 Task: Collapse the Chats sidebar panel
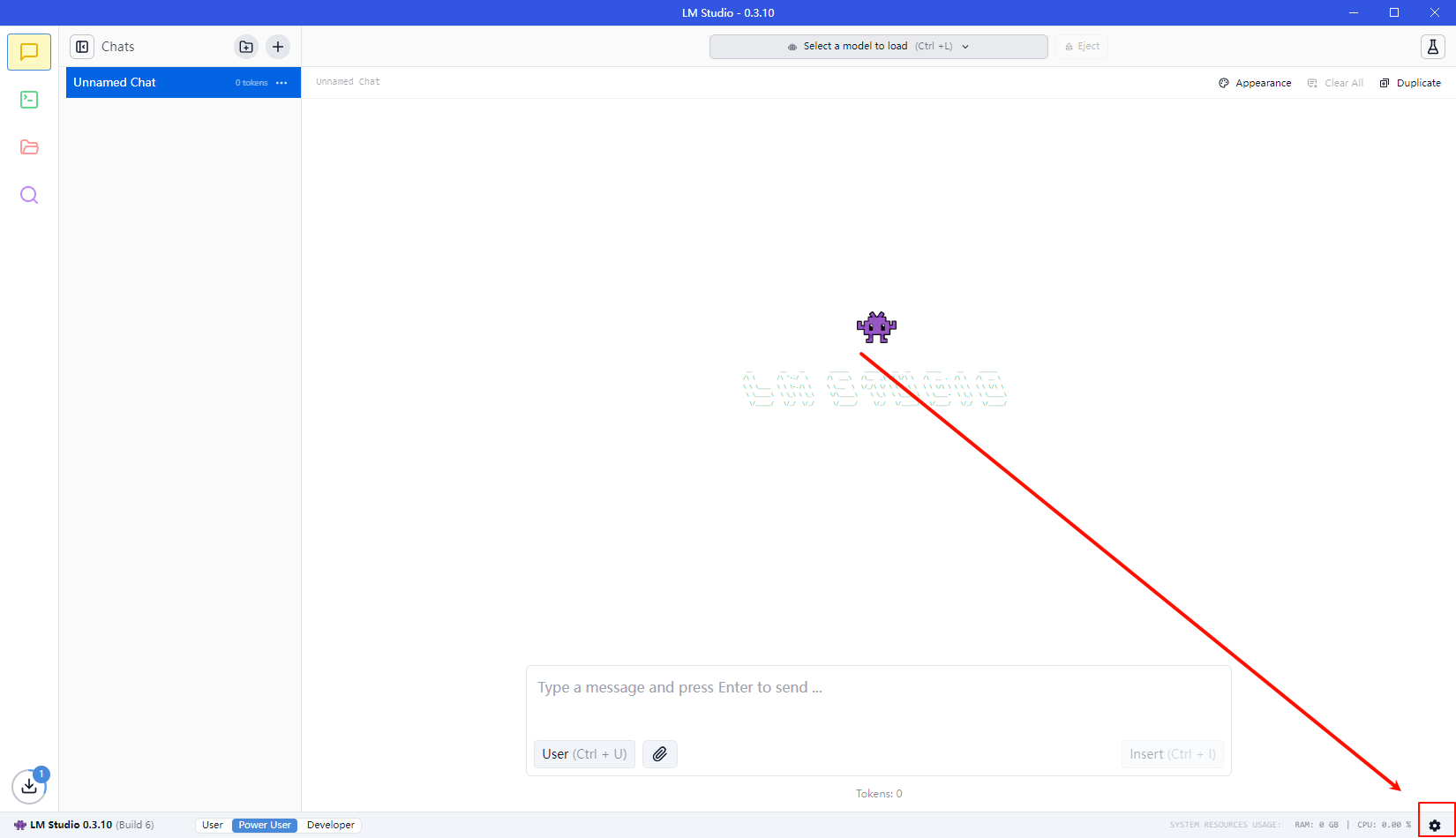pyautogui.click(x=82, y=47)
